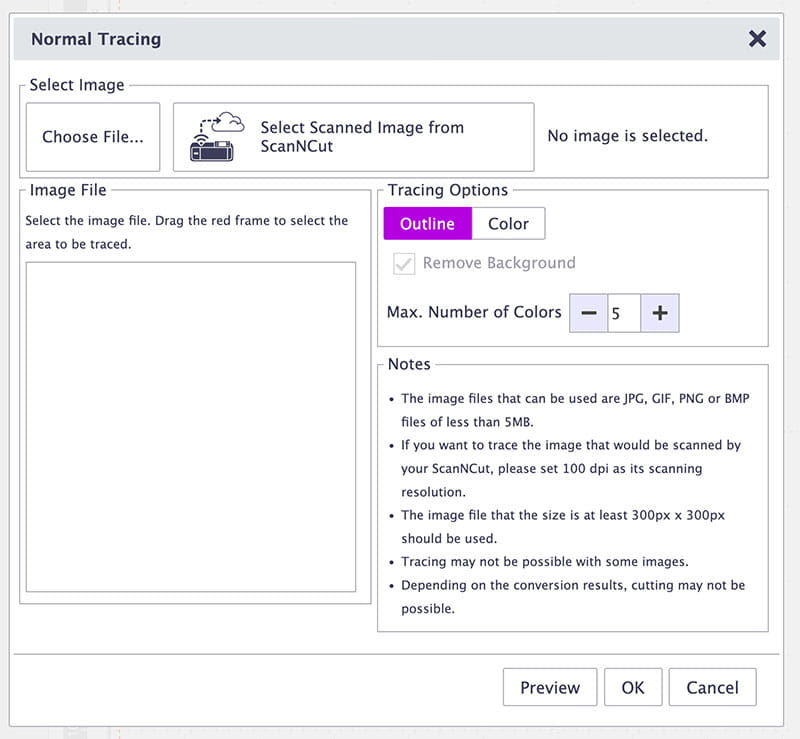The width and height of the screenshot is (800, 739).
Task: Click the Notes text about supported file formats
Action: coord(575,407)
